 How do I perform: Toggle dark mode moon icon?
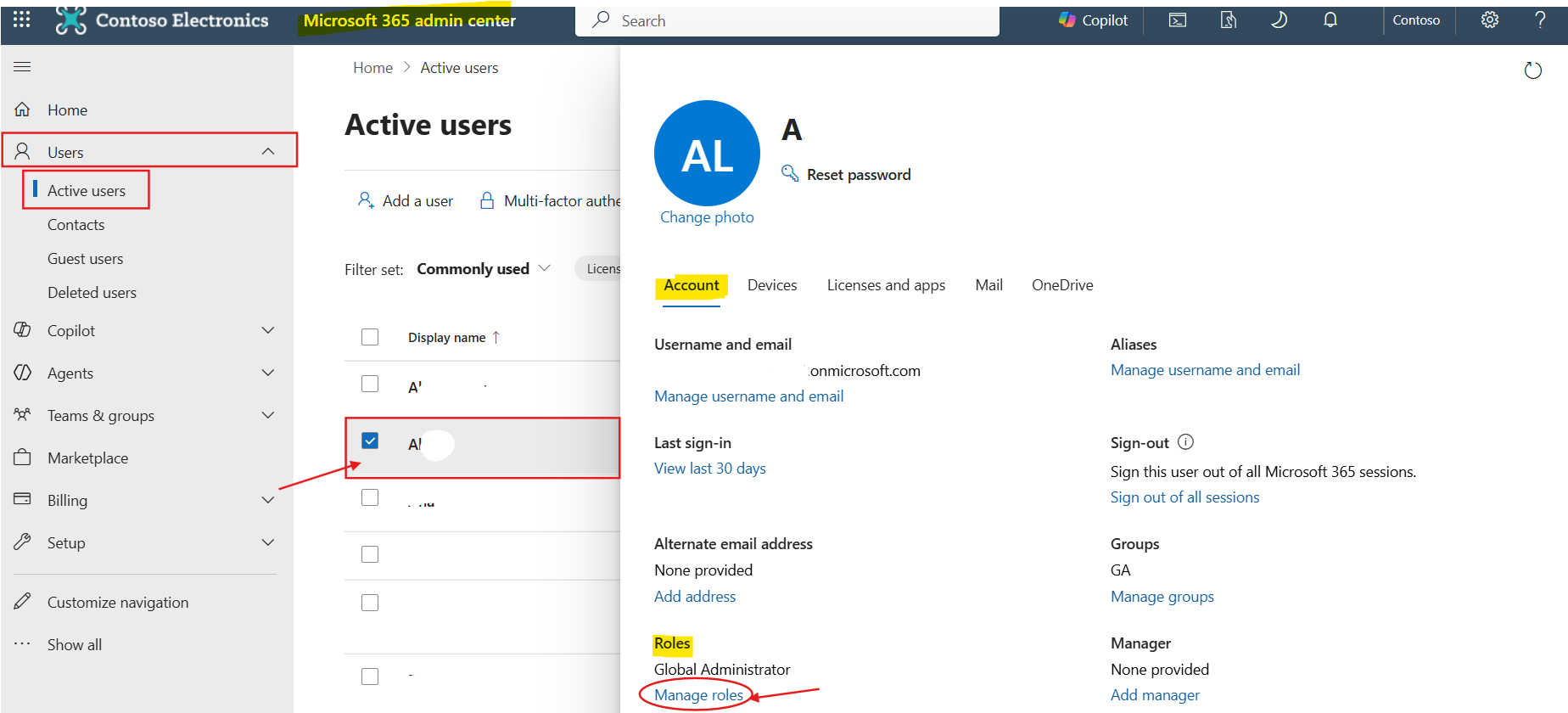pyautogui.click(x=1279, y=20)
